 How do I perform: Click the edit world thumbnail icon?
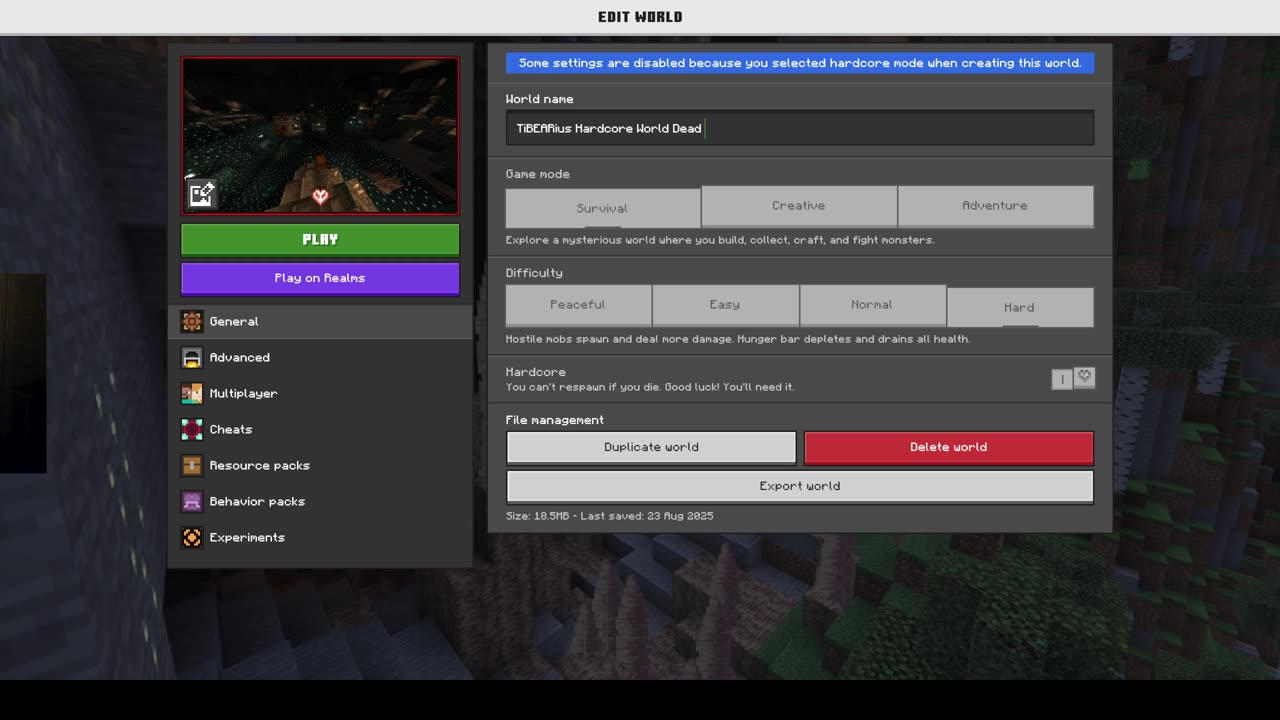click(201, 193)
